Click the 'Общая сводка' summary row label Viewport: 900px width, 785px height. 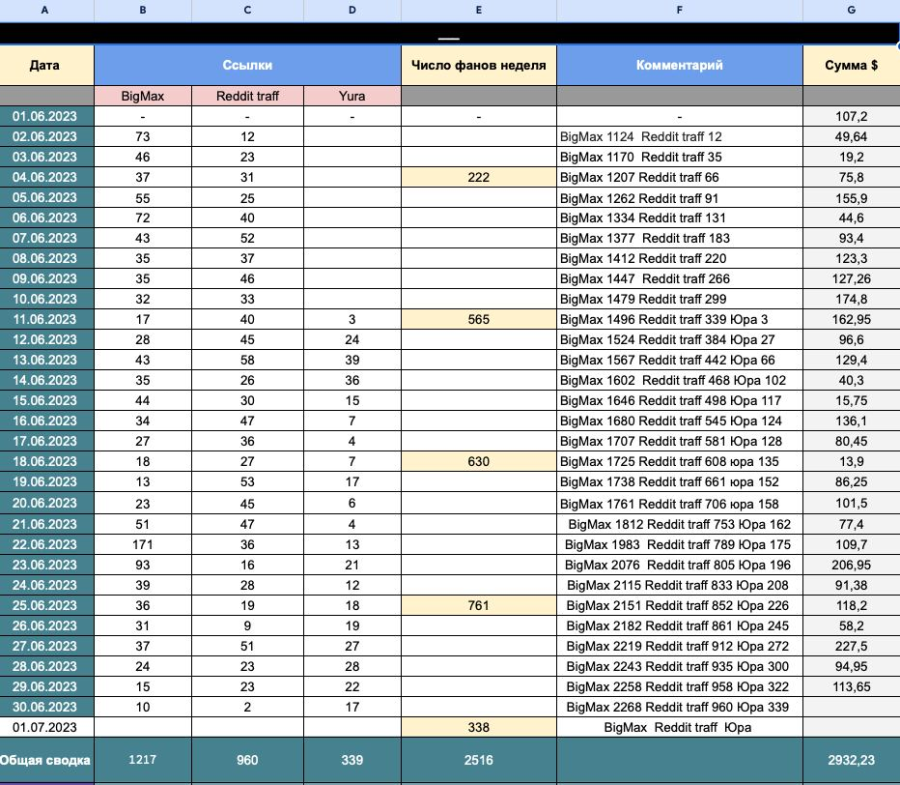46,760
